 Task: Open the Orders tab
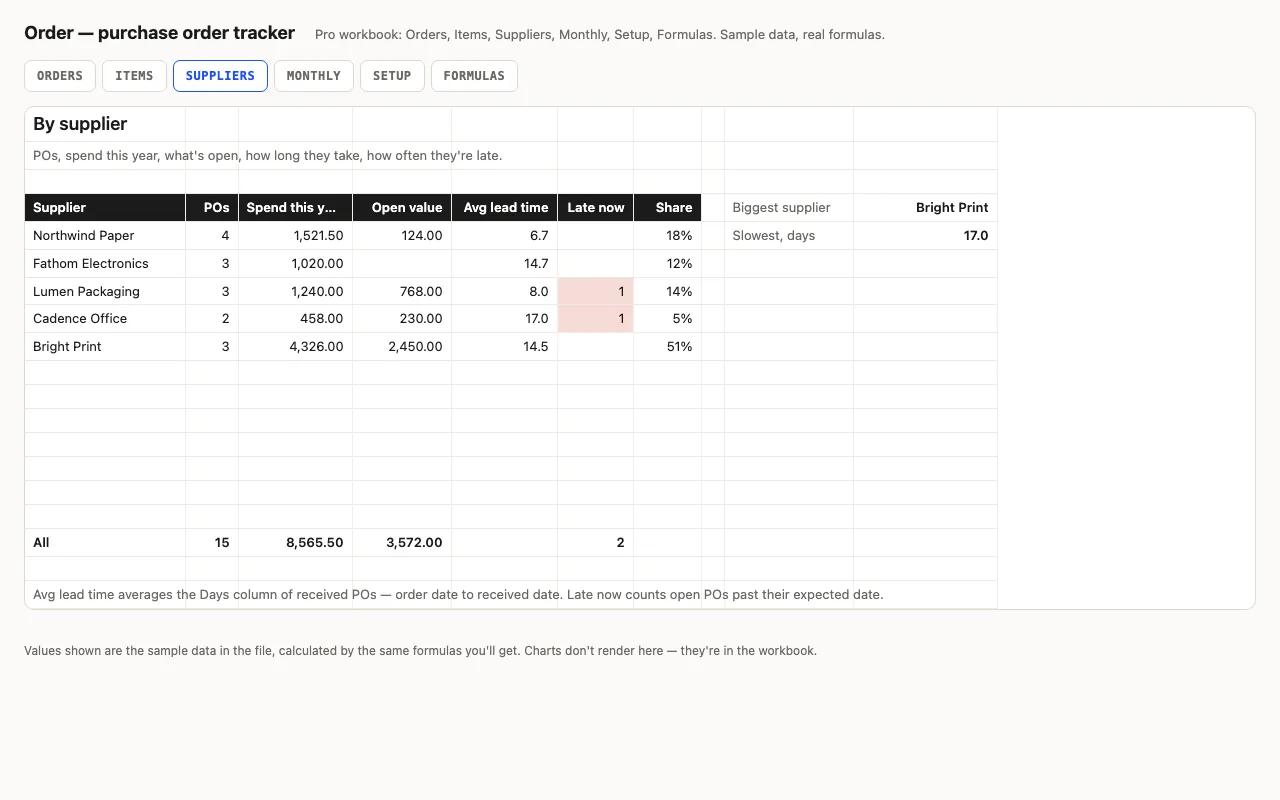pyautogui.click(x=60, y=76)
